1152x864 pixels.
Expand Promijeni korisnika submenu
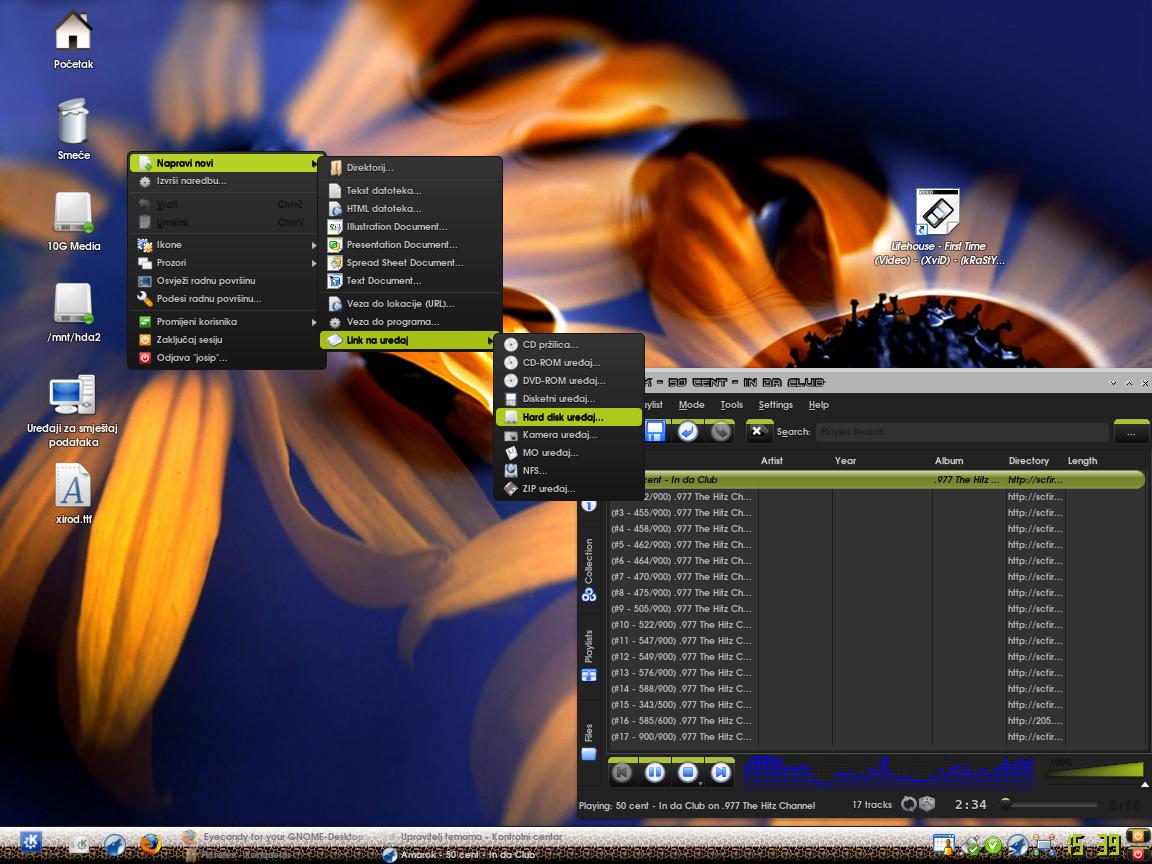pos(226,322)
